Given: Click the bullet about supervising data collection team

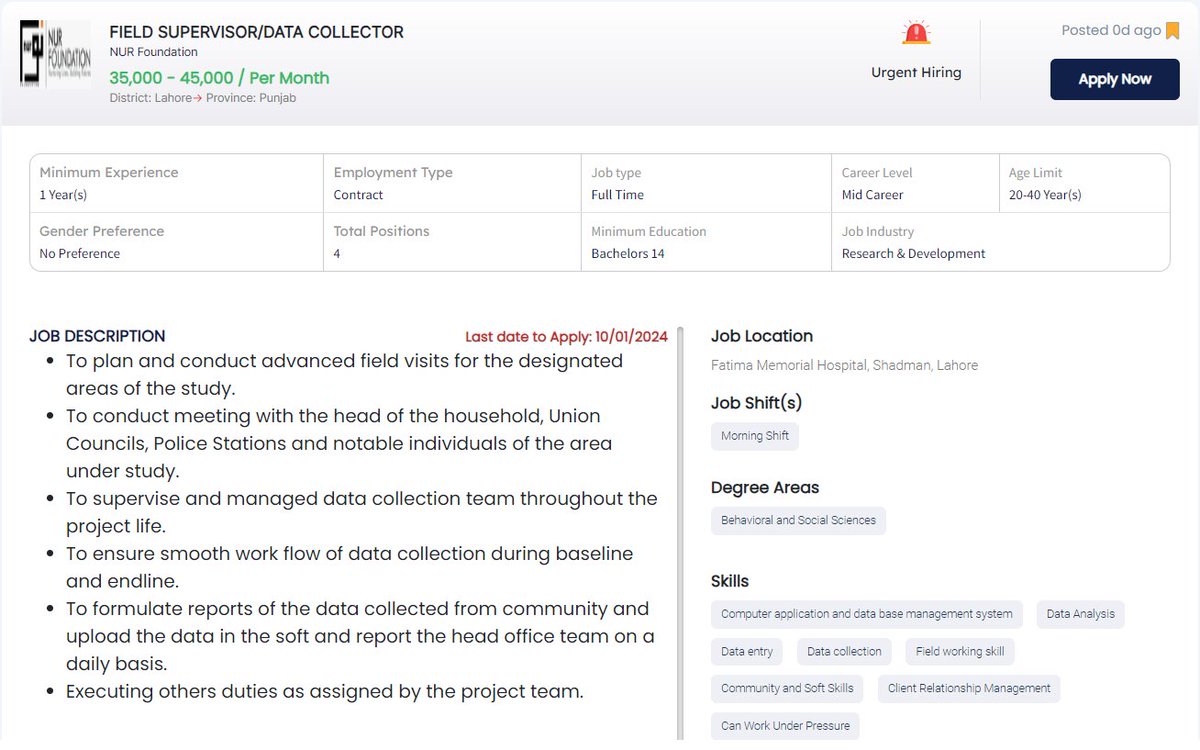Looking at the screenshot, I should pyautogui.click(x=362, y=512).
